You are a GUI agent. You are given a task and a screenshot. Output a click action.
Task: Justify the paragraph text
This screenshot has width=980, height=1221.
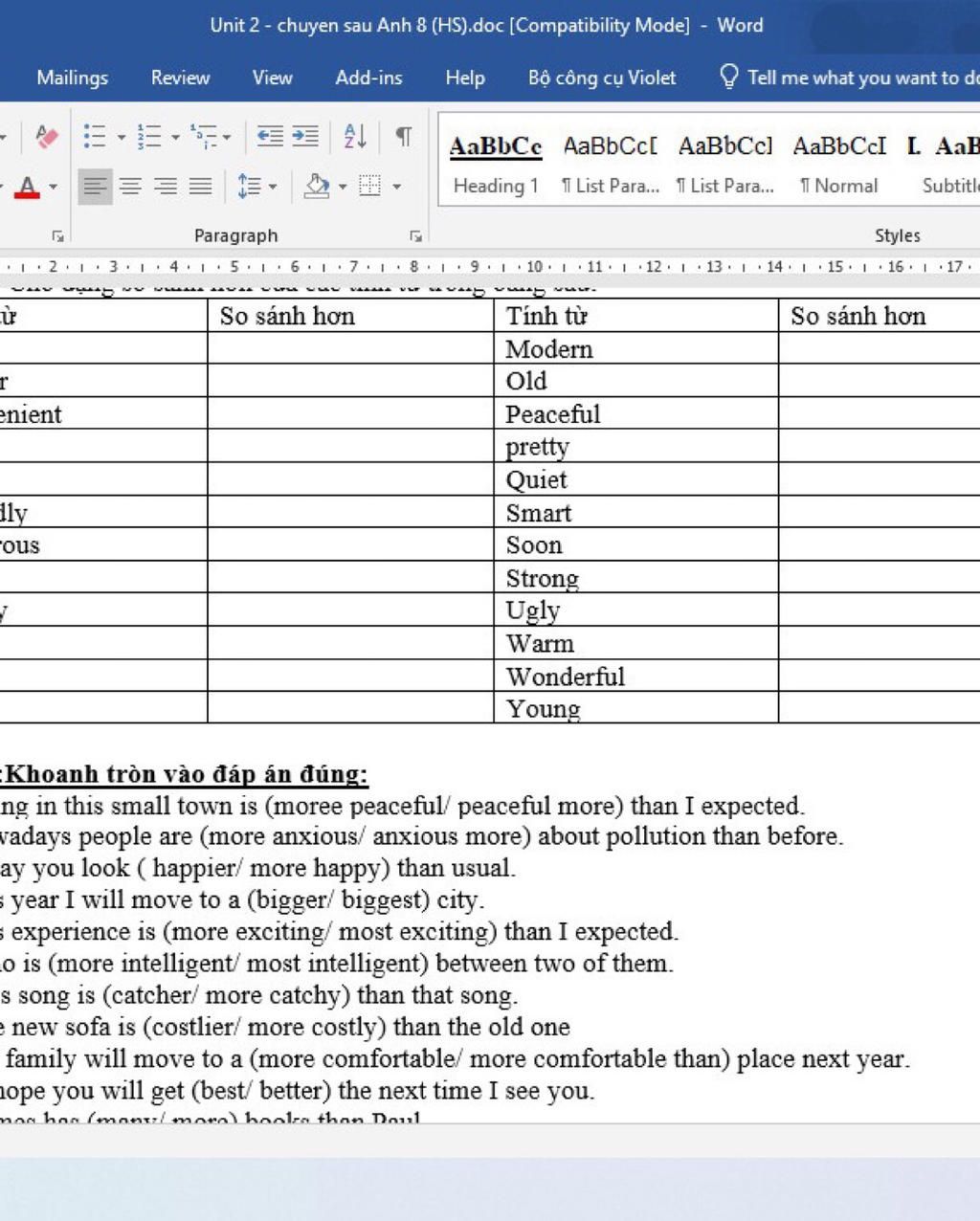[200, 187]
